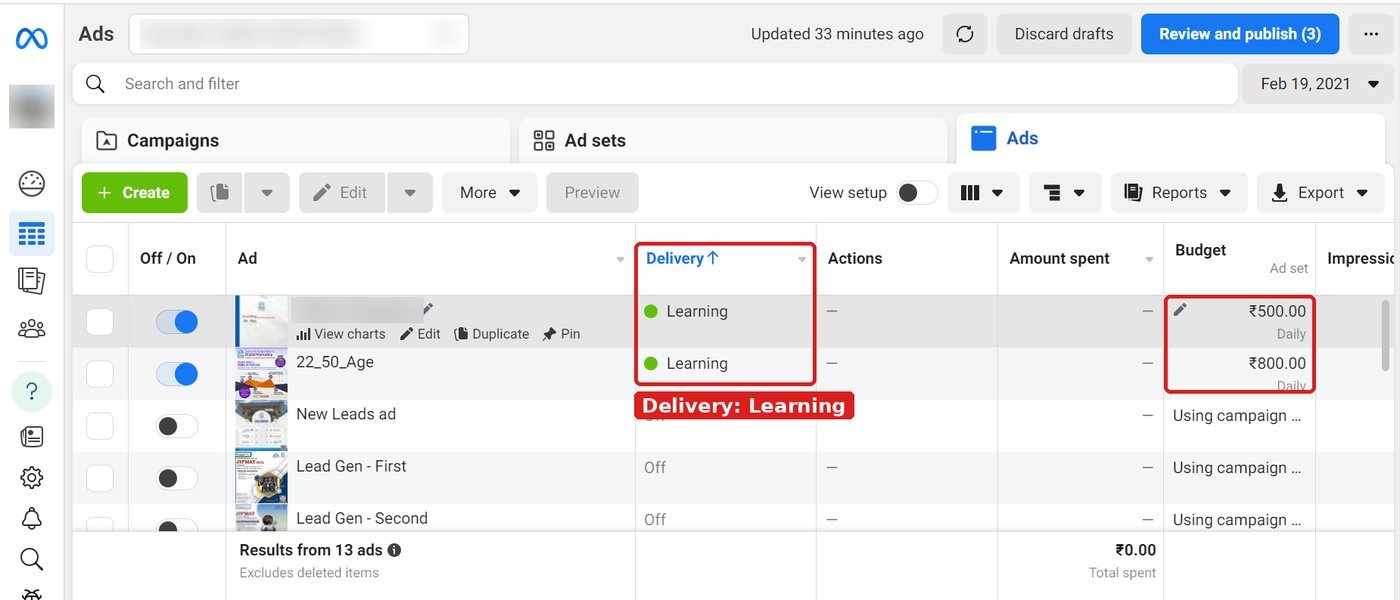1400x600 pixels.
Task: Click the refresh data icon button
Action: (965, 34)
